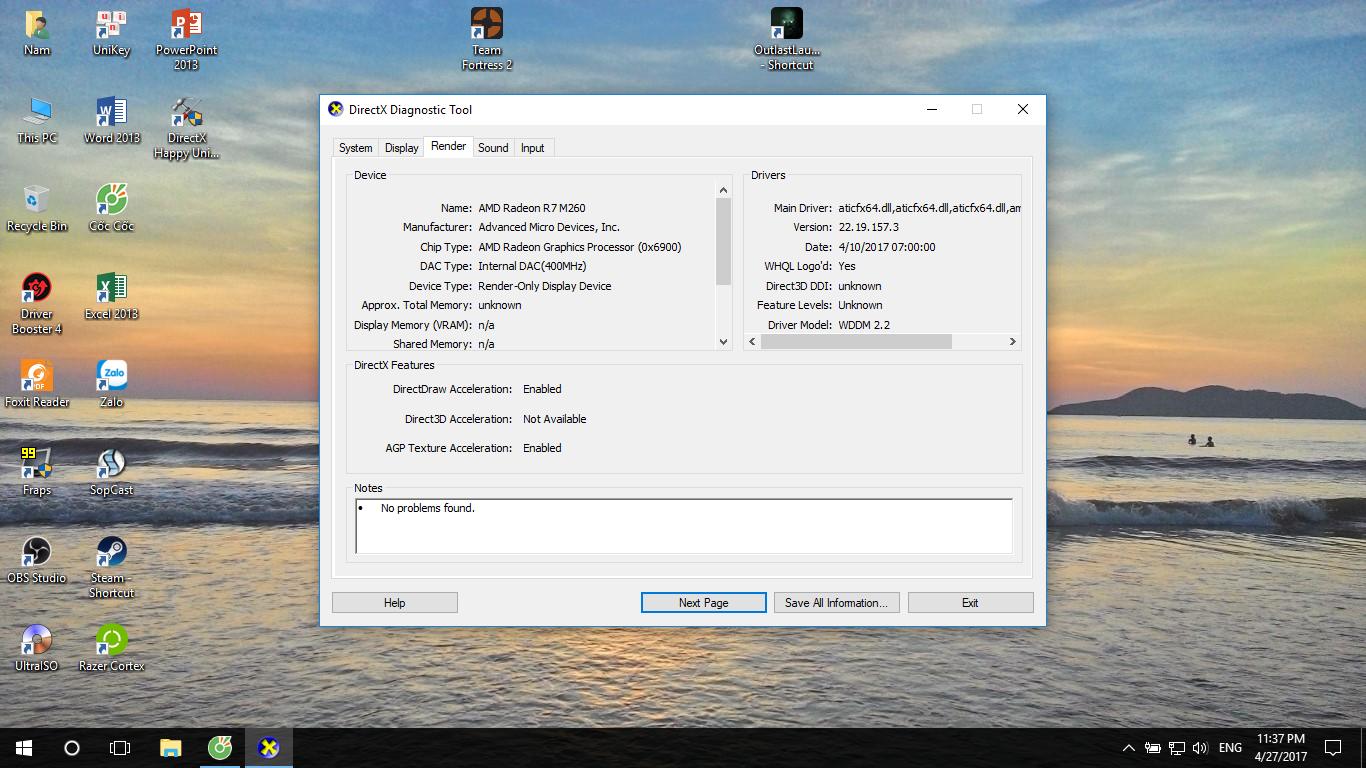Click the Drivers panel scroll right arrow
This screenshot has height=768, width=1366.
[x=1012, y=342]
